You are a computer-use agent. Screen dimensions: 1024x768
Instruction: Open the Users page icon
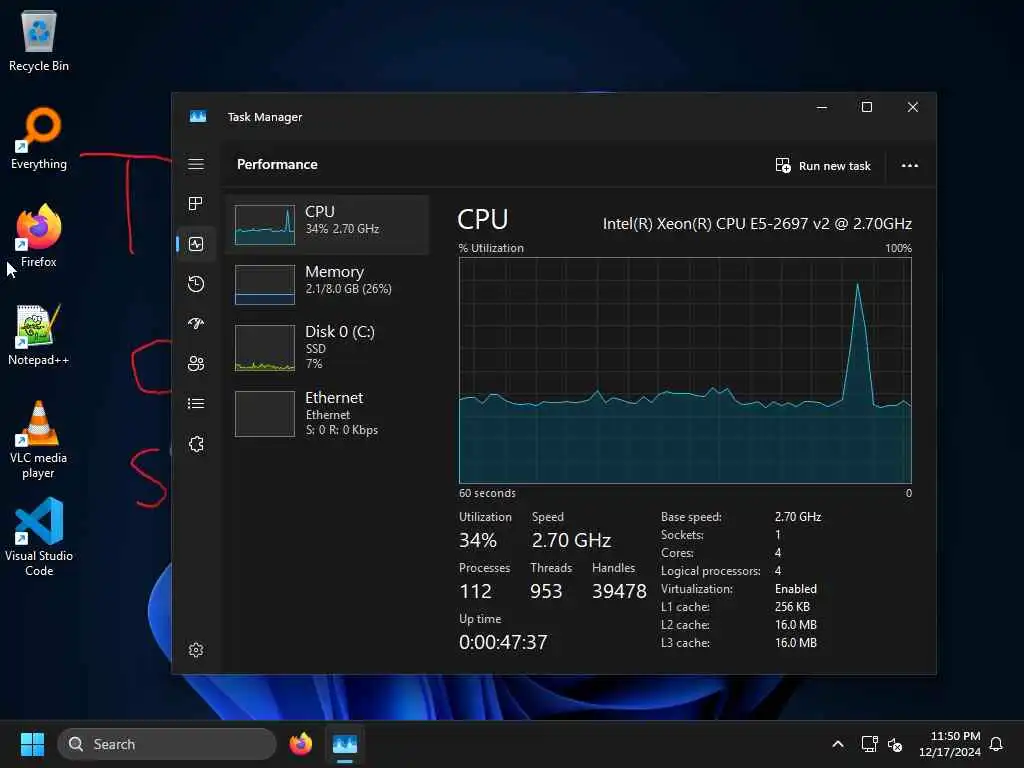[196, 364]
